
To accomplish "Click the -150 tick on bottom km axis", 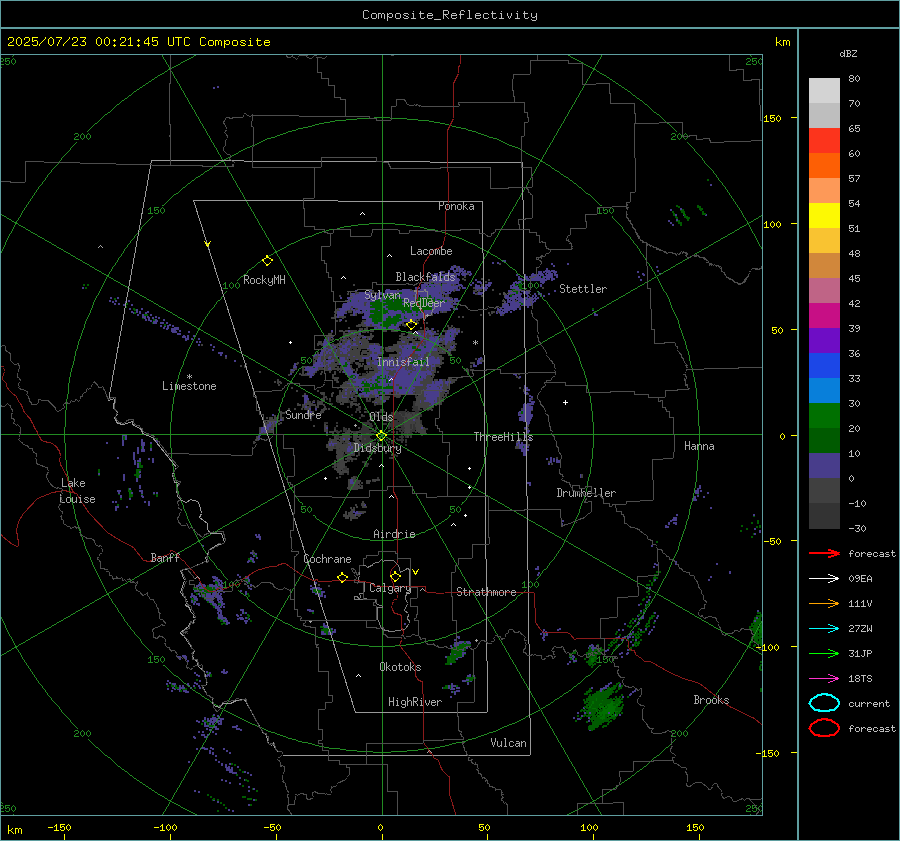I will pos(59,827).
